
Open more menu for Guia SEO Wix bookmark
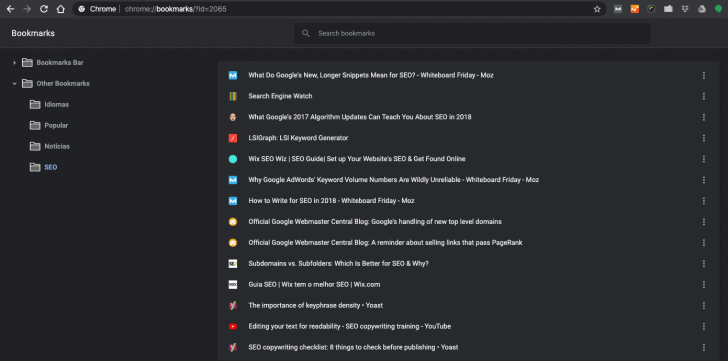click(704, 284)
